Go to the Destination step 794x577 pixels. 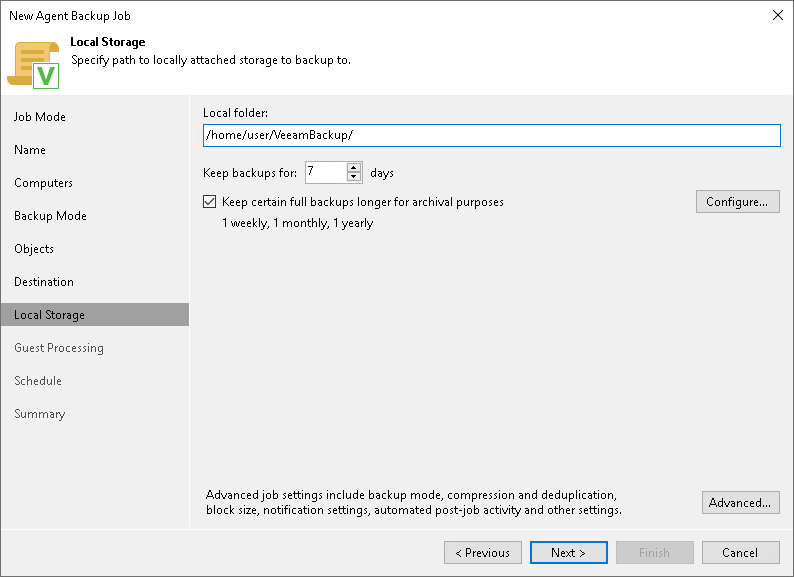tap(44, 282)
